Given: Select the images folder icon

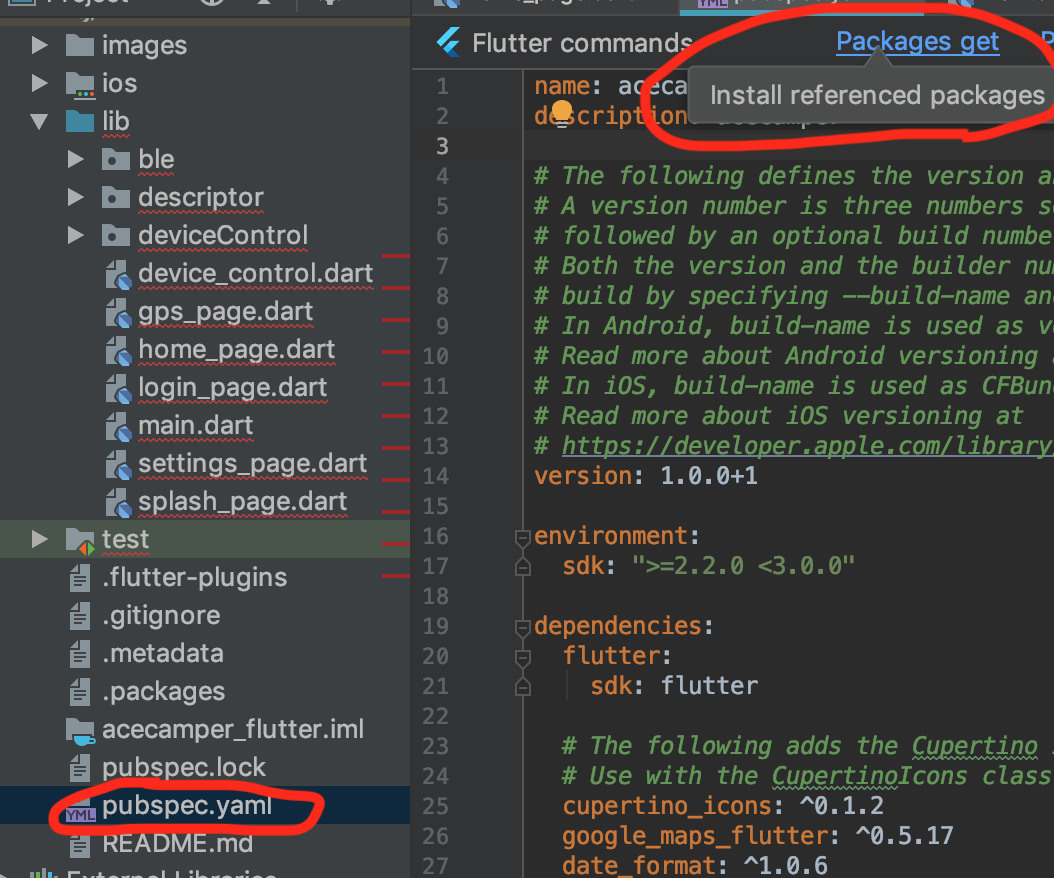Looking at the screenshot, I should pos(80,45).
